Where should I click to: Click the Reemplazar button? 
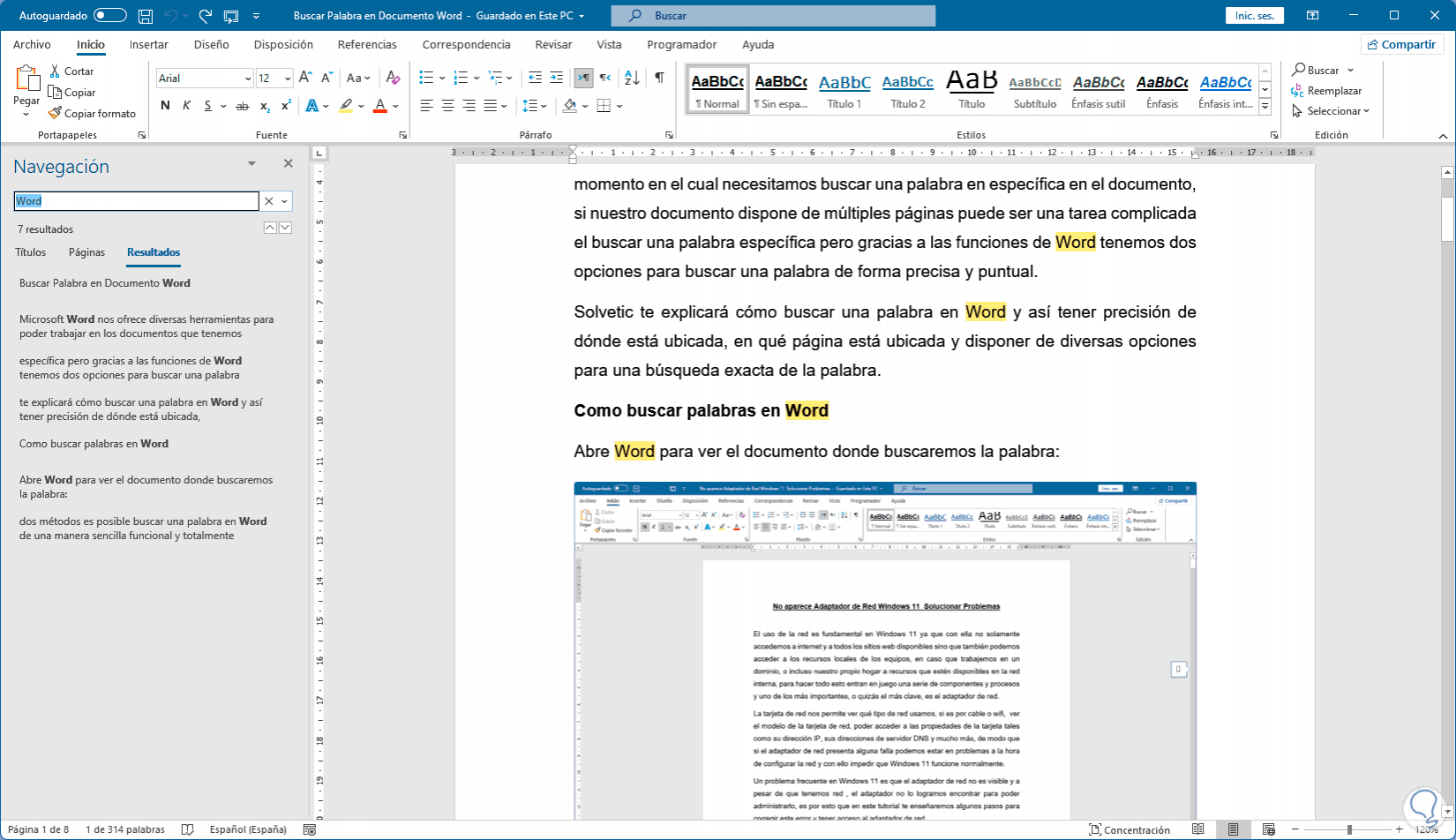pos(1326,91)
